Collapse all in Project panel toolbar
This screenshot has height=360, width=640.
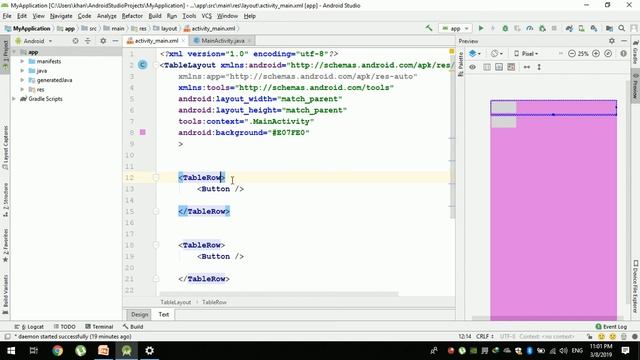click(x=88, y=41)
